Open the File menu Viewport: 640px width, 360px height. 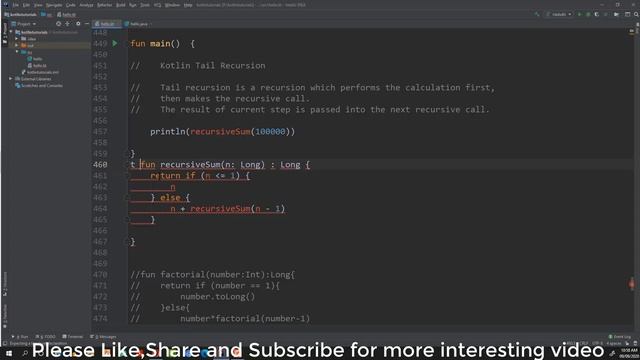[16, 5]
